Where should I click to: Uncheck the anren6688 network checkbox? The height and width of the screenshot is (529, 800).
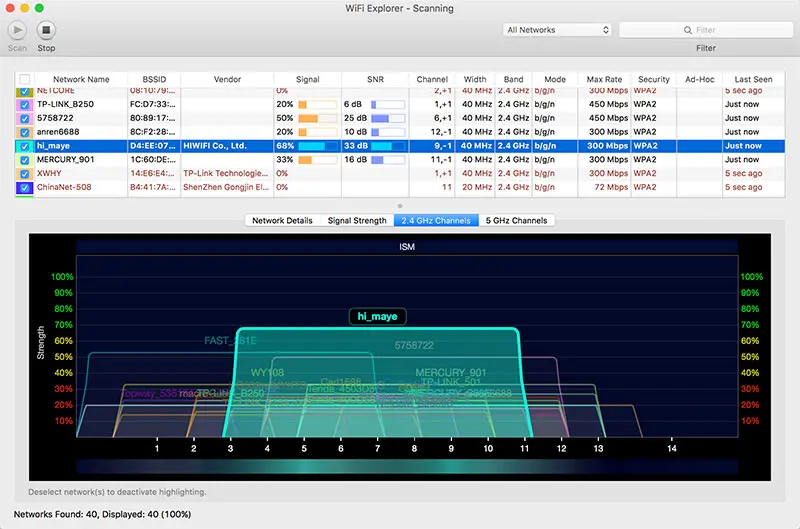pos(24,132)
